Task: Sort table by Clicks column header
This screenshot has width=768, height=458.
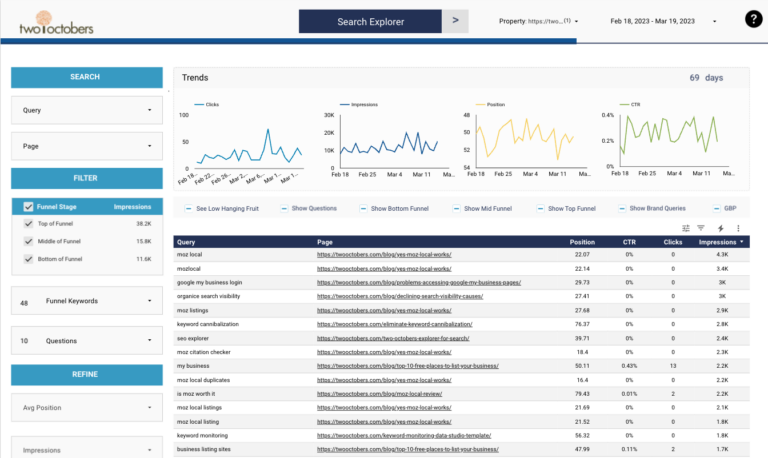Action: click(x=672, y=242)
